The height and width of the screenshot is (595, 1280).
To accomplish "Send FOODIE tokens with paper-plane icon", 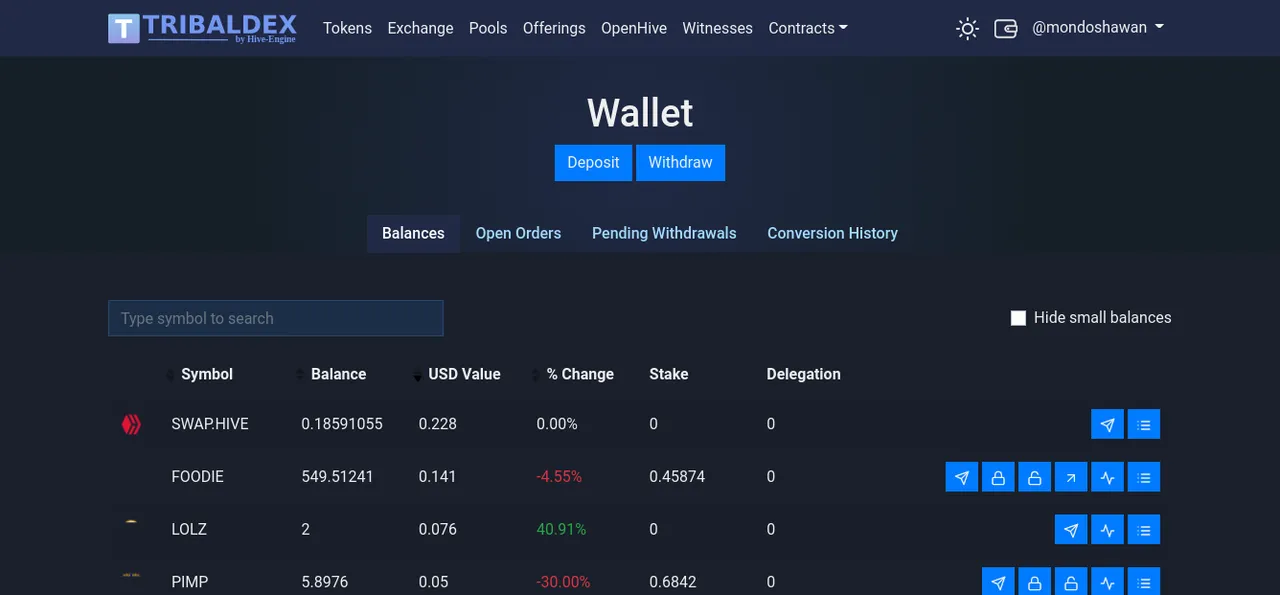I will [x=962, y=477].
